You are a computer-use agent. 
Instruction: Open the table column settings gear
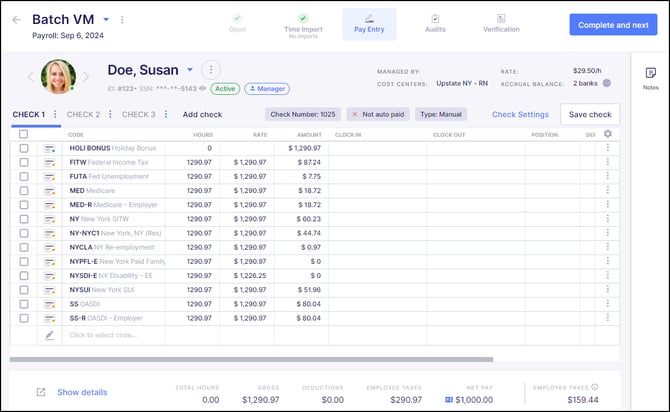point(608,134)
